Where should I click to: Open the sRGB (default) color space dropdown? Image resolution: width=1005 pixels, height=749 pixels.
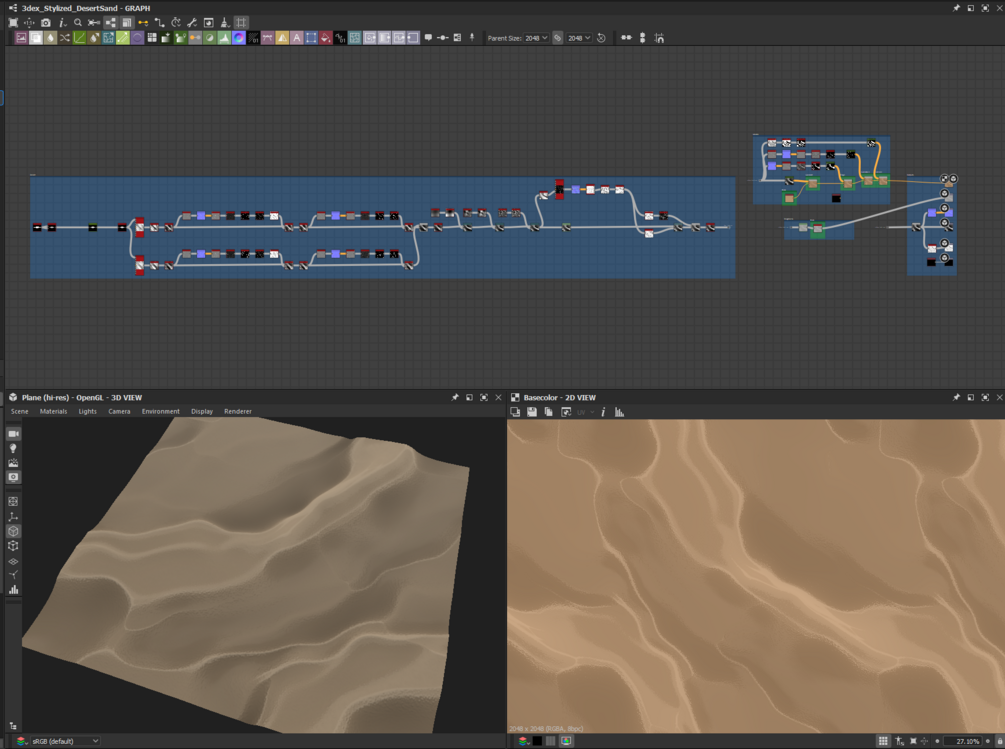65,741
